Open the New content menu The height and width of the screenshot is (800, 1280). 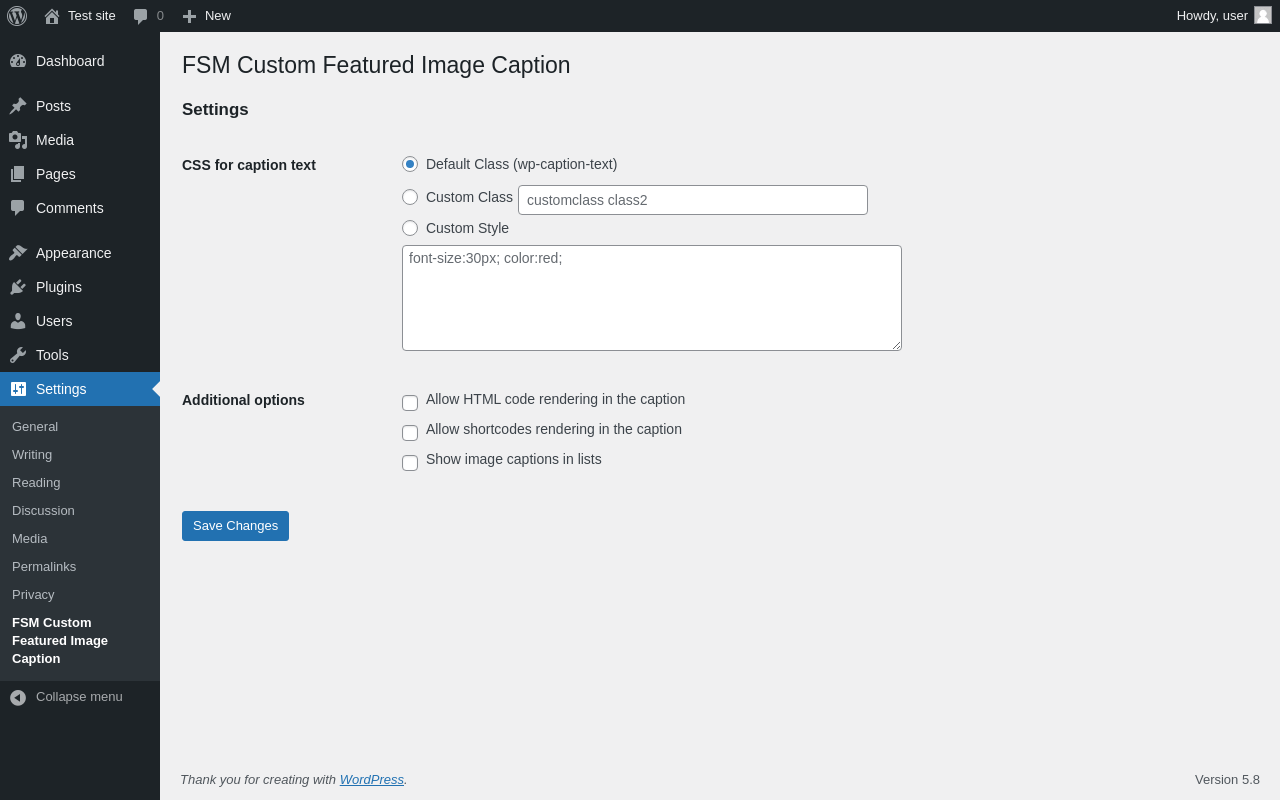click(207, 16)
